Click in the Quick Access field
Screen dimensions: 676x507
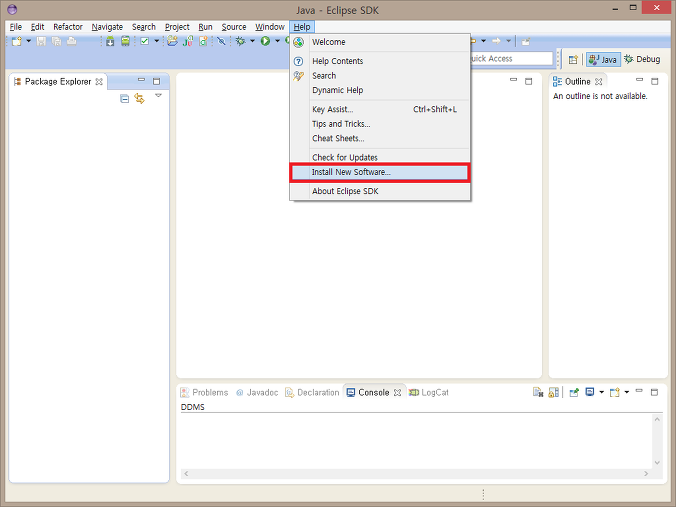(511, 59)
